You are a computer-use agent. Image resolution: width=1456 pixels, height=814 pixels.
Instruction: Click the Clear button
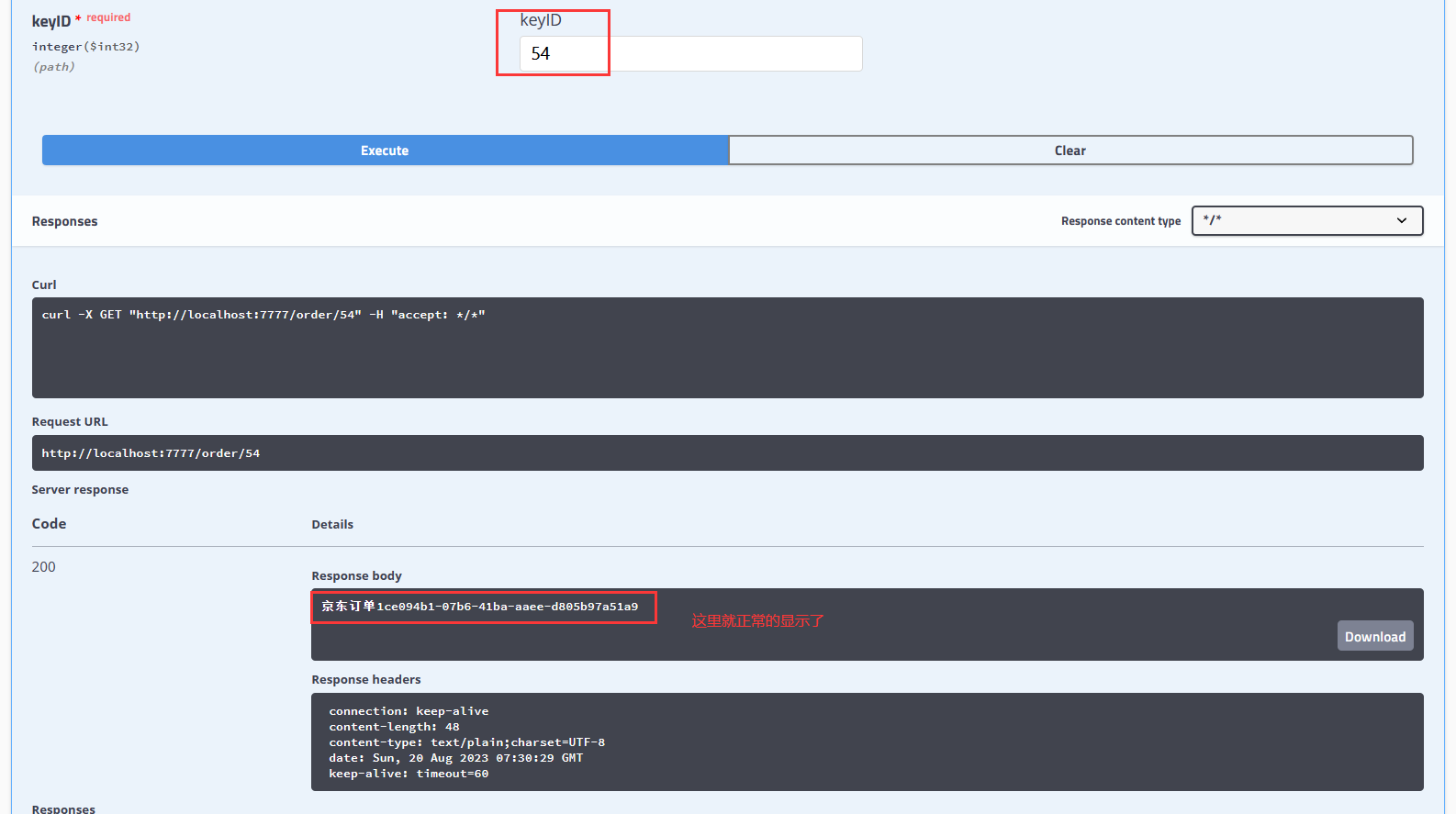click(1070, 151)
